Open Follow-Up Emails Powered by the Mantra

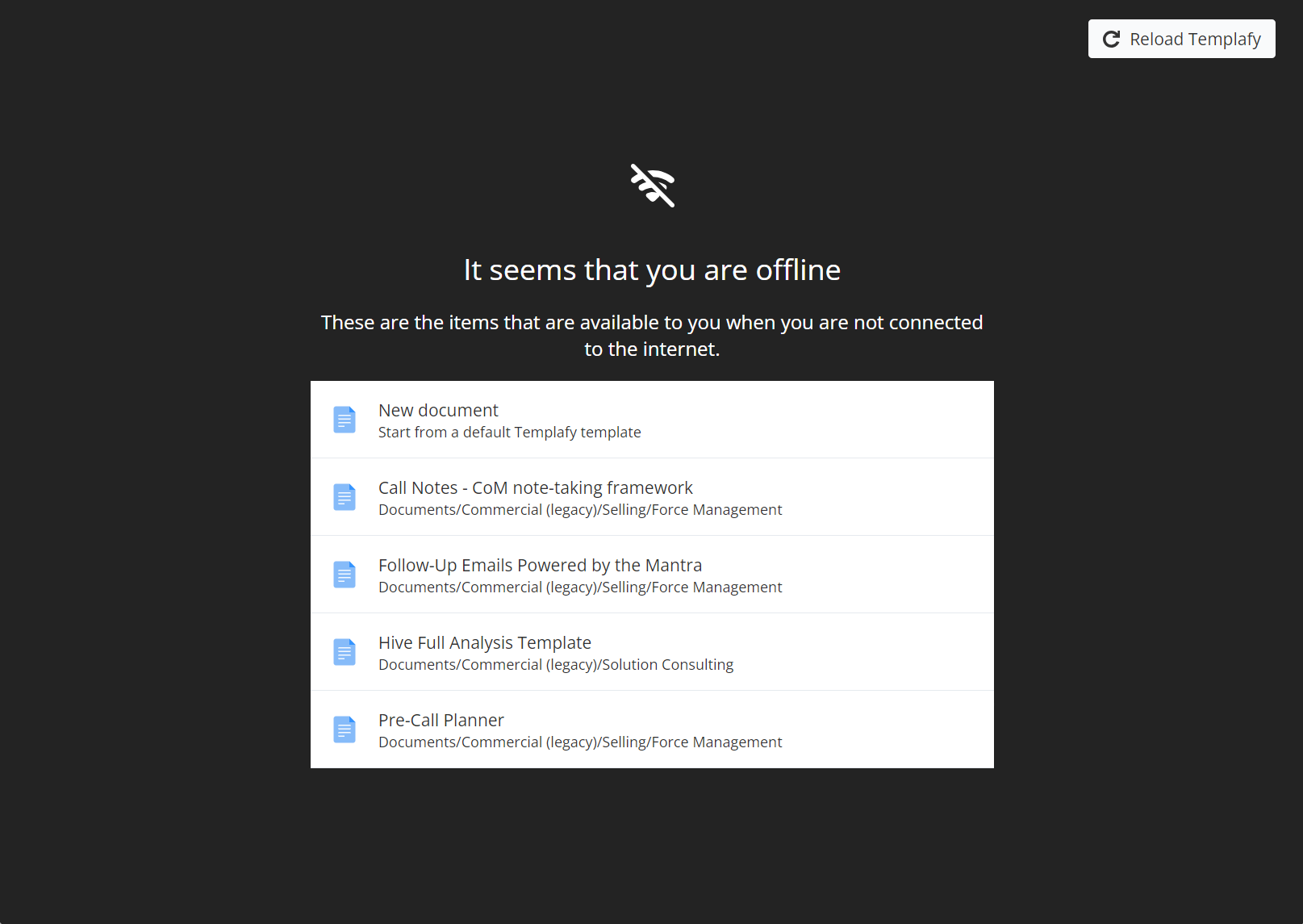[541, 565]
